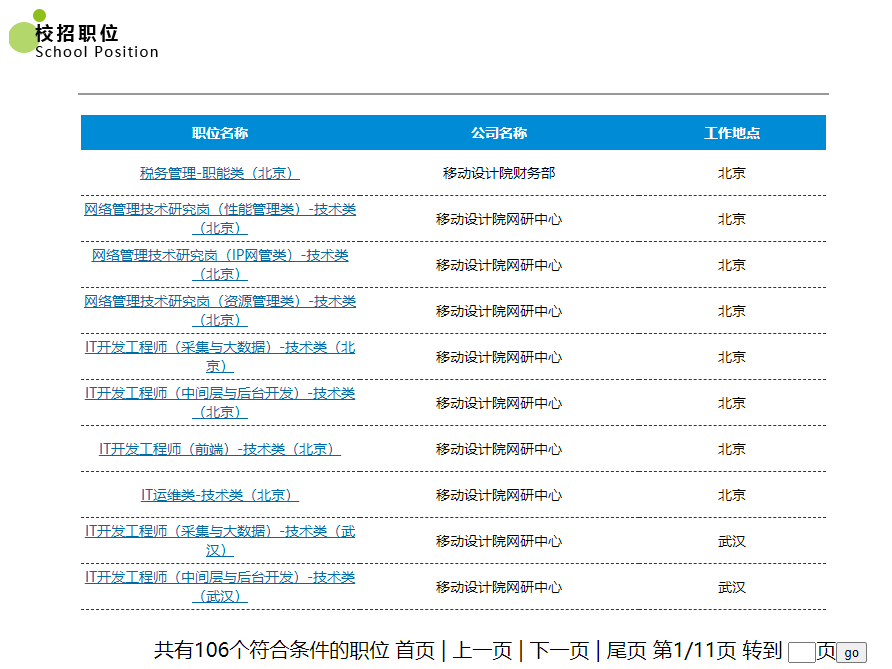Open the 税务管理-职能类（北京） job link

(x=220, y=173)
